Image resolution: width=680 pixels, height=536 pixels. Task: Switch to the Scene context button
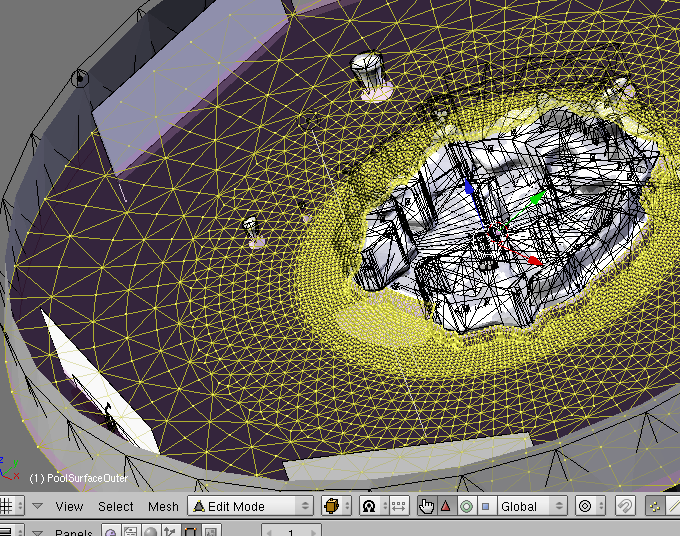211,531
